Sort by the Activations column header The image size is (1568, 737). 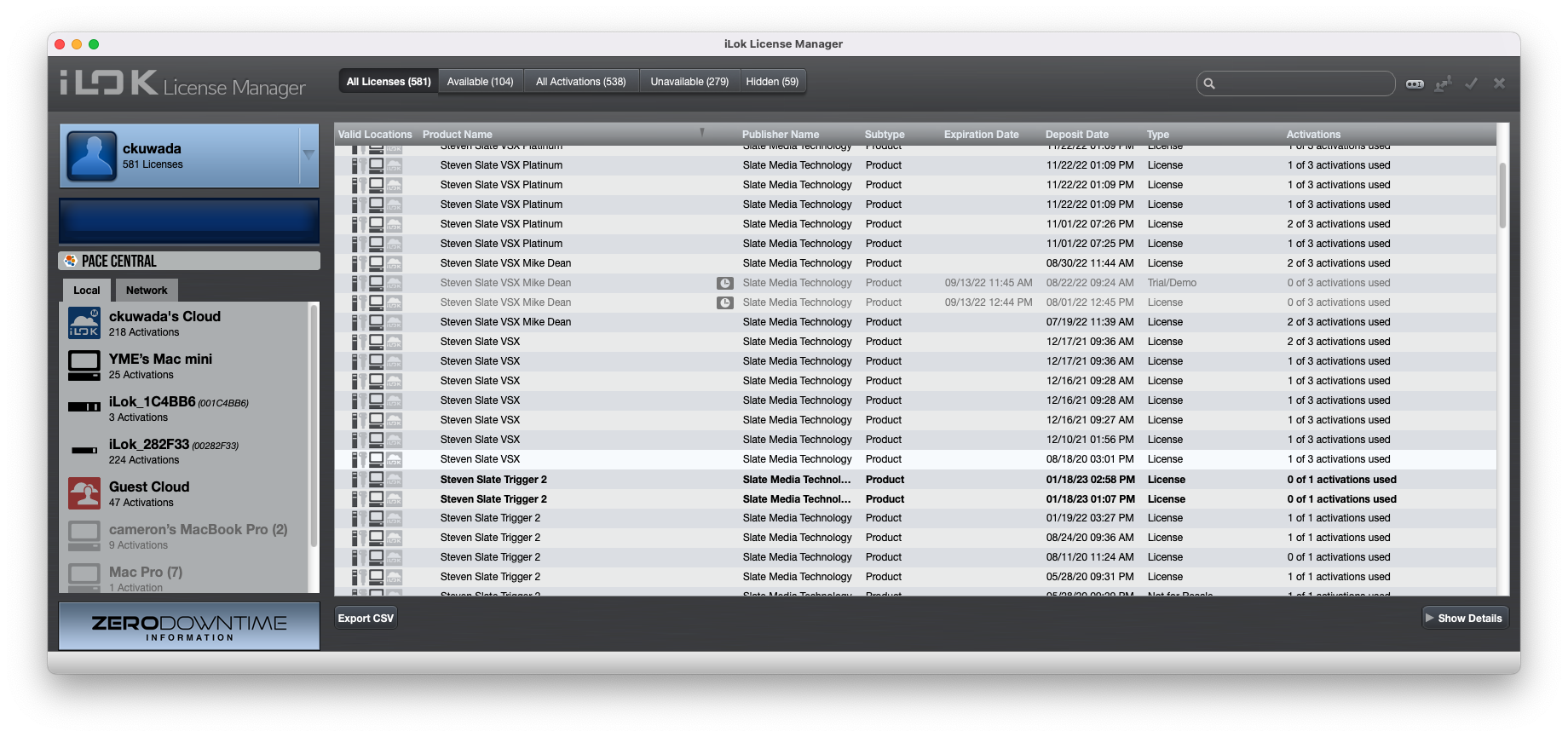click(1313, 135)
